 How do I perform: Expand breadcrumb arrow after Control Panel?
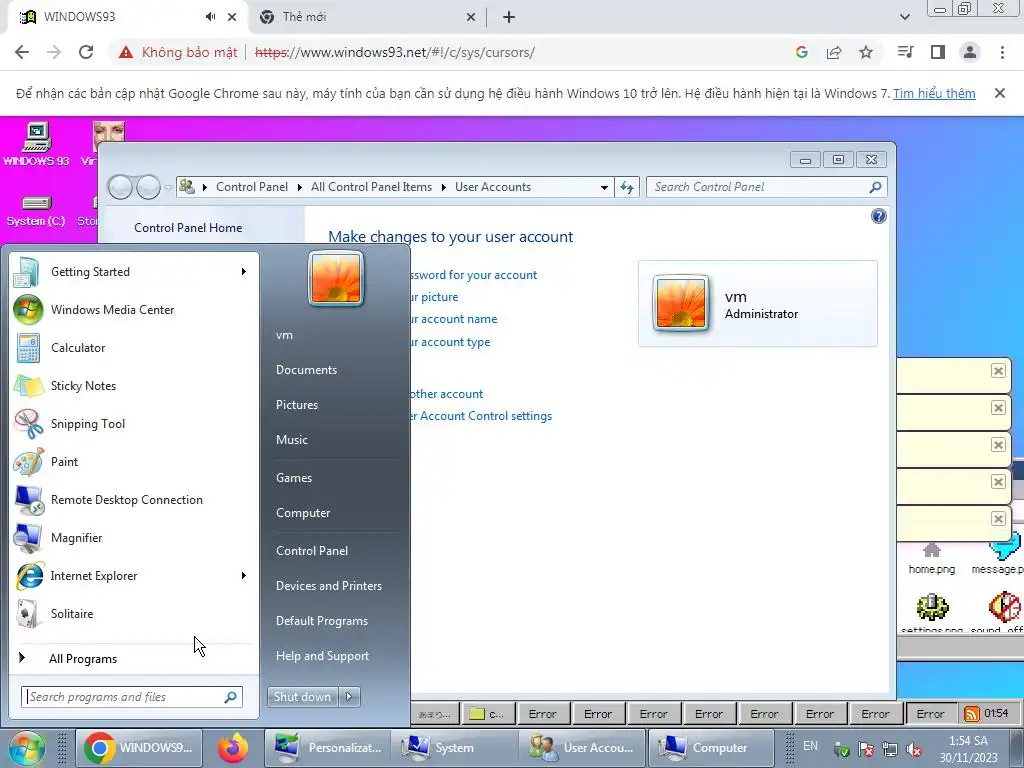coord(299,187)
